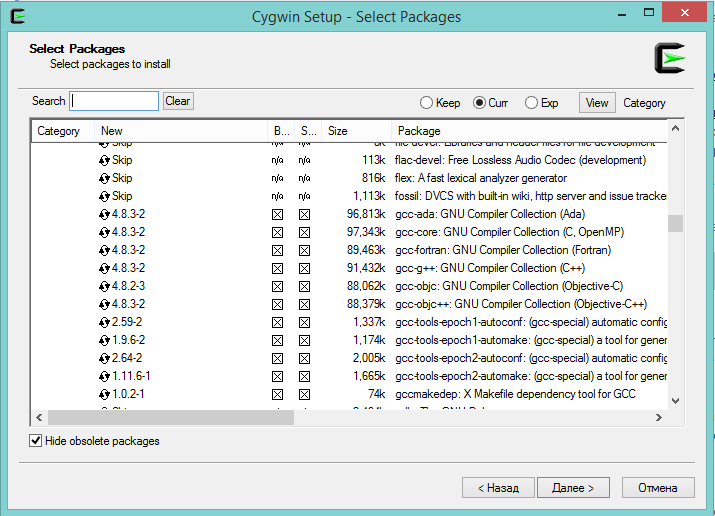Screen dimensions: 715x516
Task: Select the Exp radio button
Action: point(531,102)
